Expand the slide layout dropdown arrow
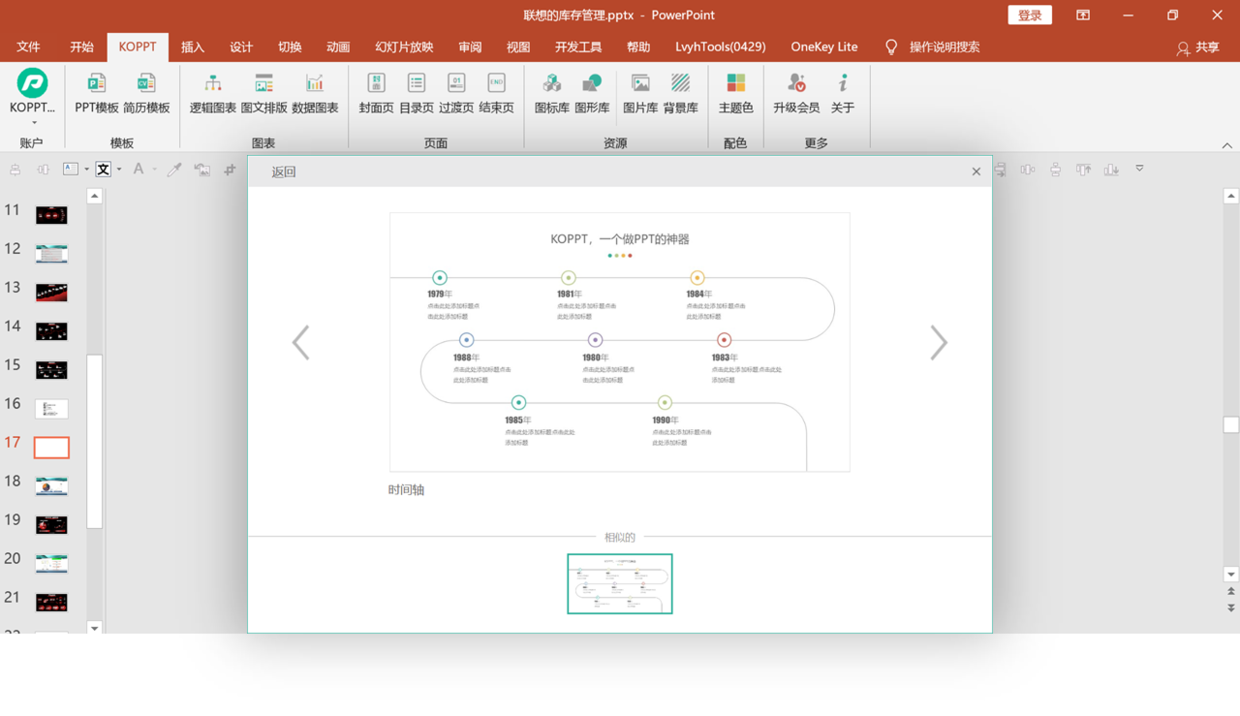 point(87,170)
